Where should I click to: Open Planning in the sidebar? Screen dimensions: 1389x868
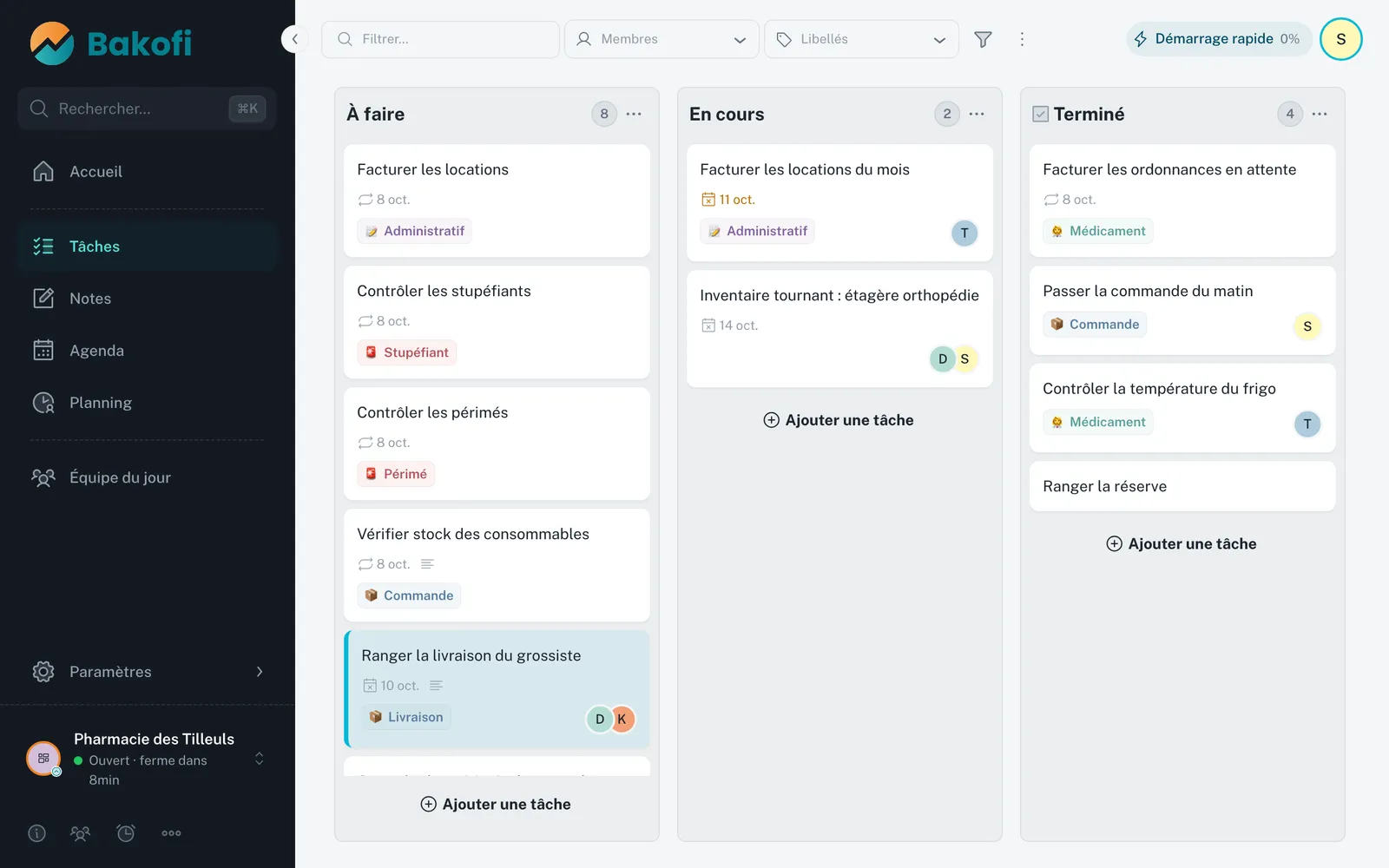tap(148, 403)
